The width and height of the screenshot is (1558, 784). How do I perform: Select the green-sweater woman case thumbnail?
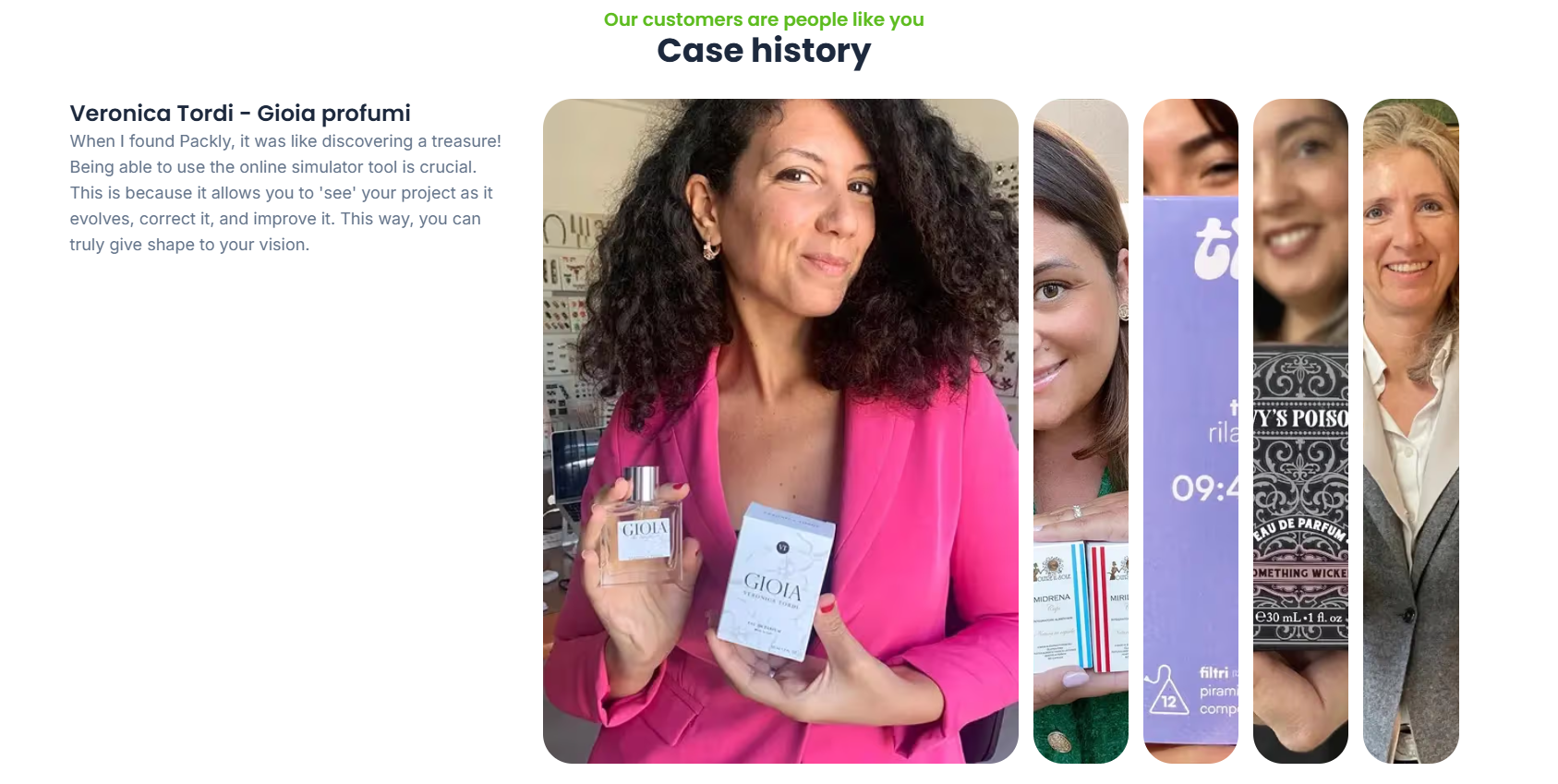[1081, 431]
